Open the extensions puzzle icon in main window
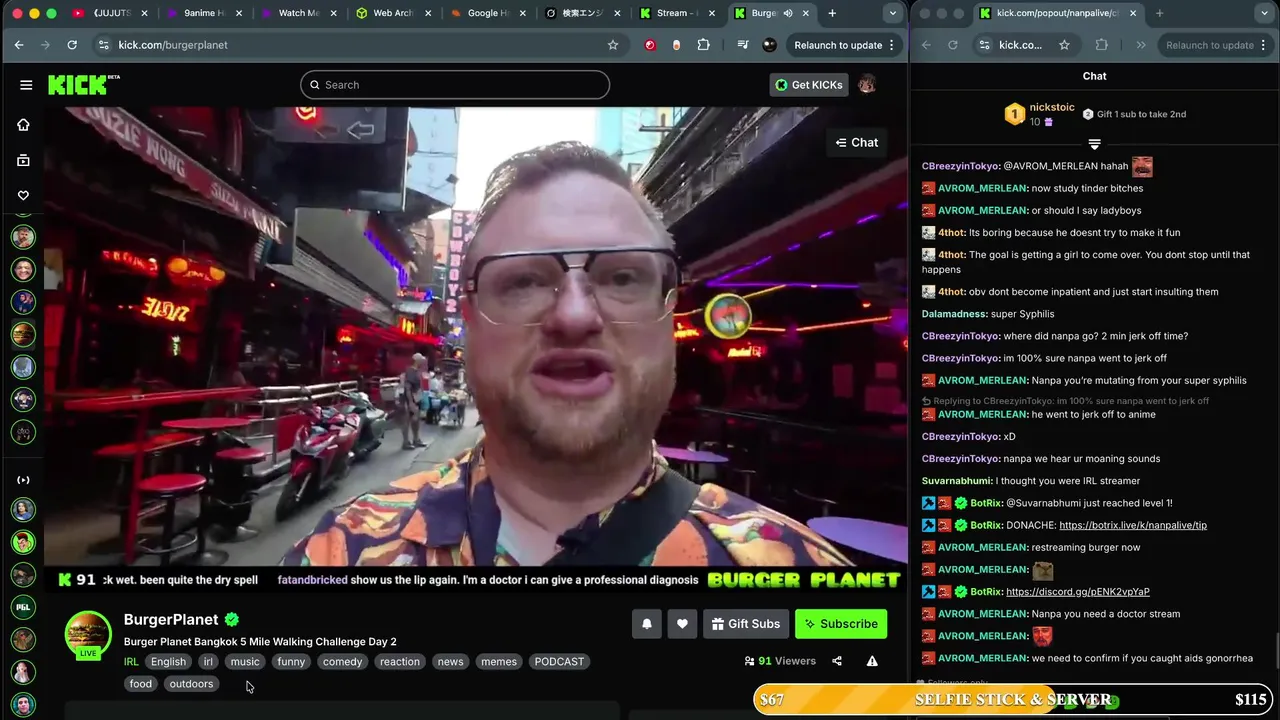This screenshot has width=1280, height=720. point(703,45)
